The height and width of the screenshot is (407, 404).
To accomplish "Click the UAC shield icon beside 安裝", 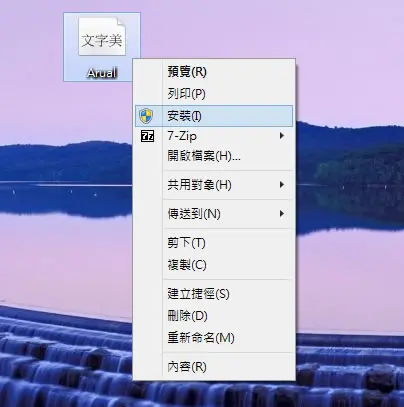I will point(146,116).
